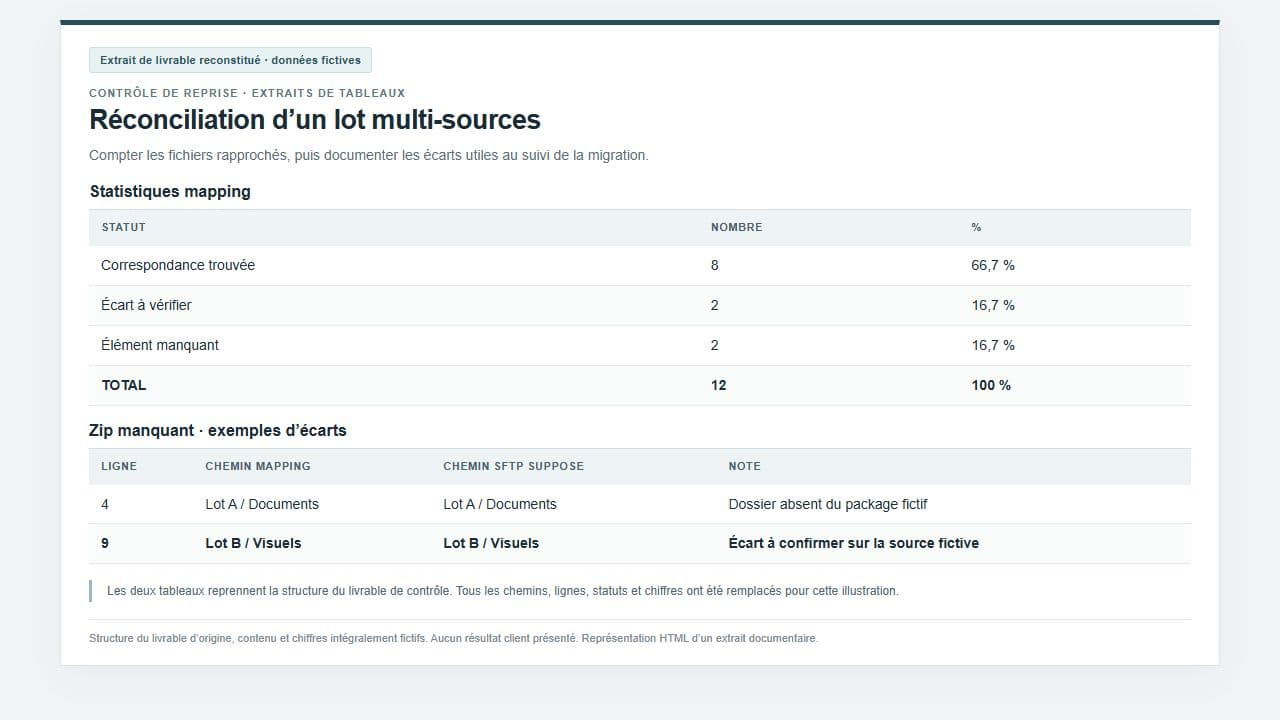
Task: Click the 66,7 % percentage cell
Action: tap(993, 265)
